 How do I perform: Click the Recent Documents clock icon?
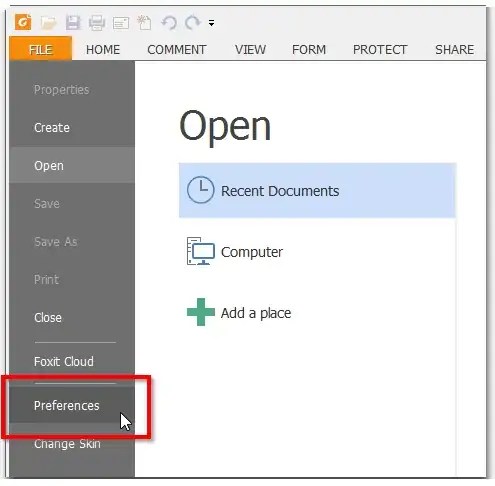coord(200,190)
